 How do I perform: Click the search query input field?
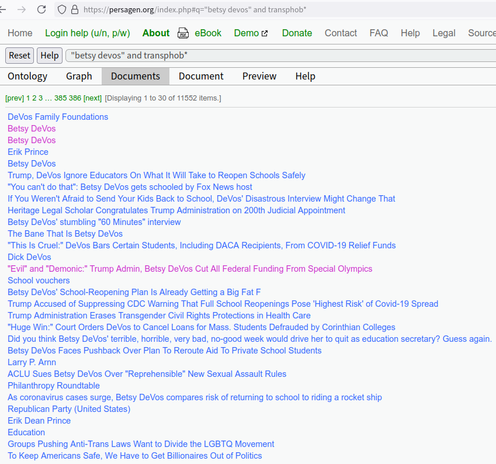(x=281, y=55)
